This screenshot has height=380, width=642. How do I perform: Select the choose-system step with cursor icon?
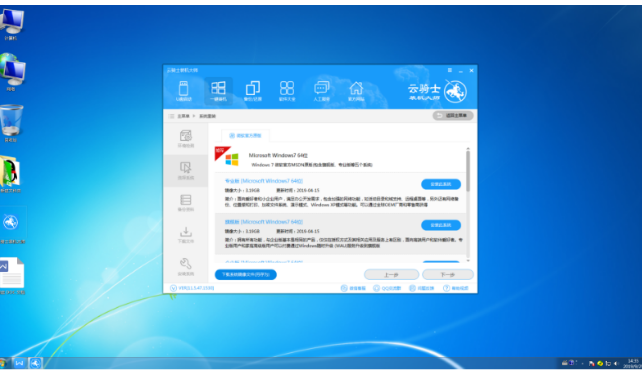tap(185, 171)
